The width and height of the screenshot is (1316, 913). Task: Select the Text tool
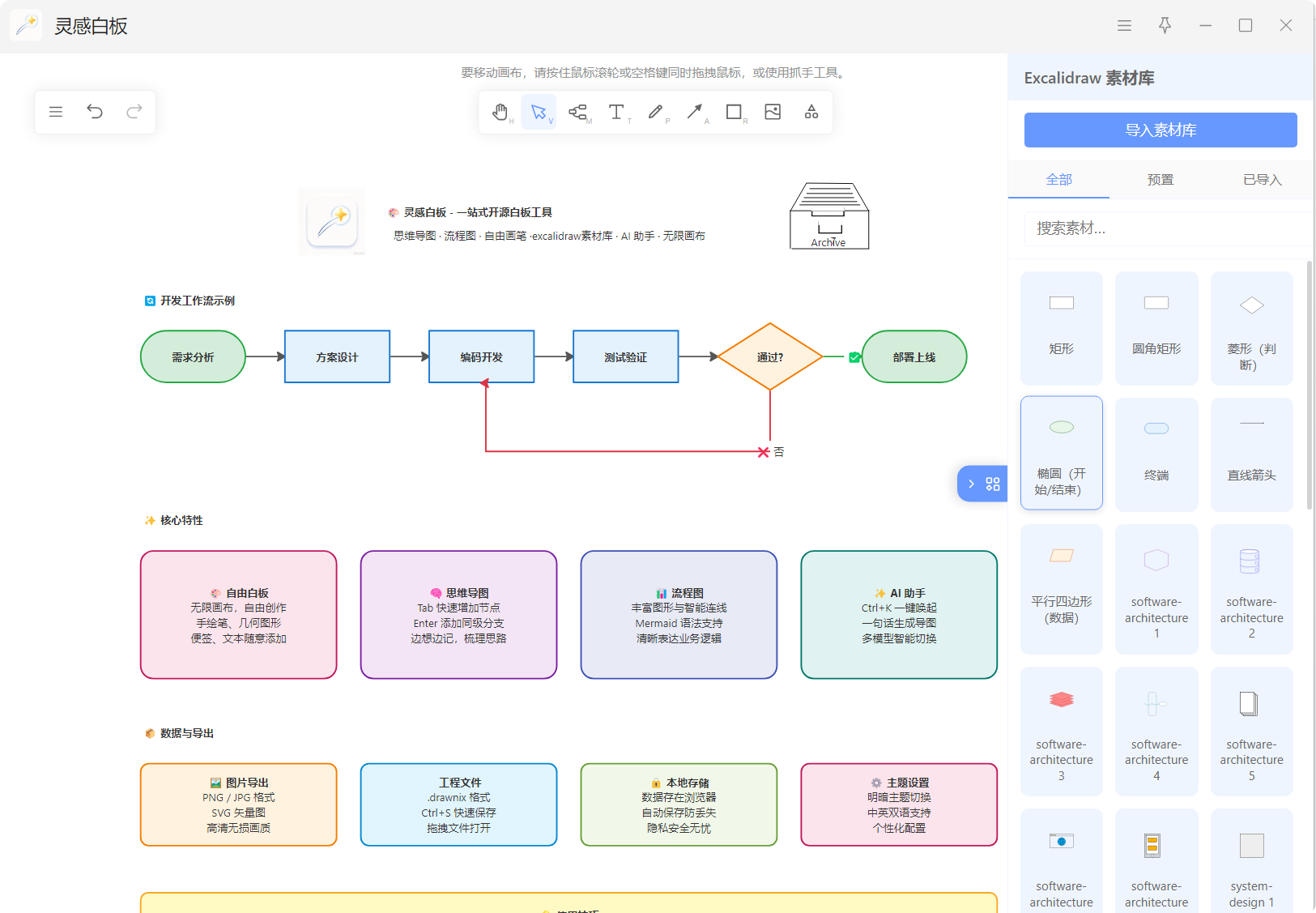tap(616, 112)
